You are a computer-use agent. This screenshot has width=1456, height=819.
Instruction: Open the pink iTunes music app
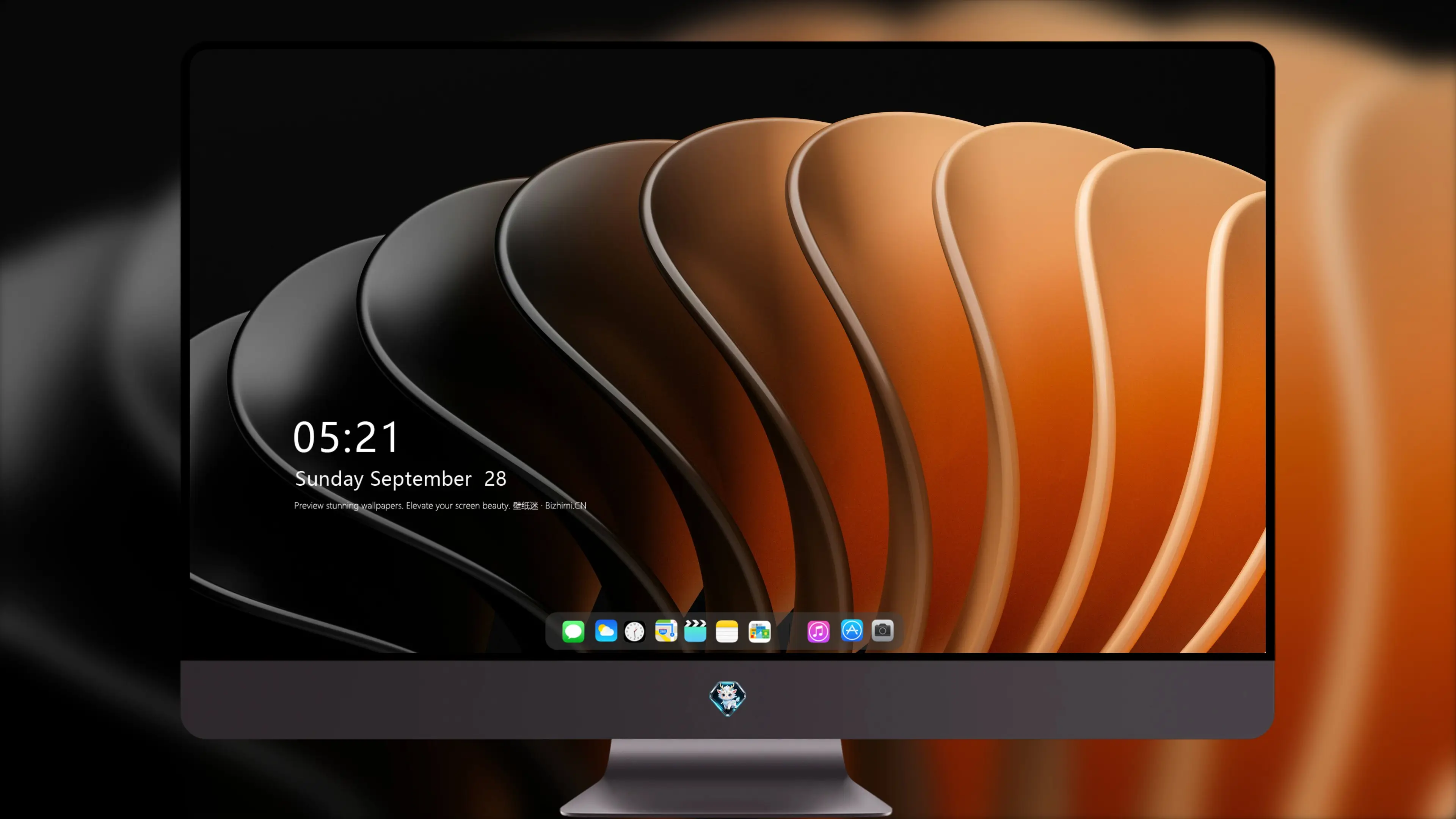click(818, 631)
